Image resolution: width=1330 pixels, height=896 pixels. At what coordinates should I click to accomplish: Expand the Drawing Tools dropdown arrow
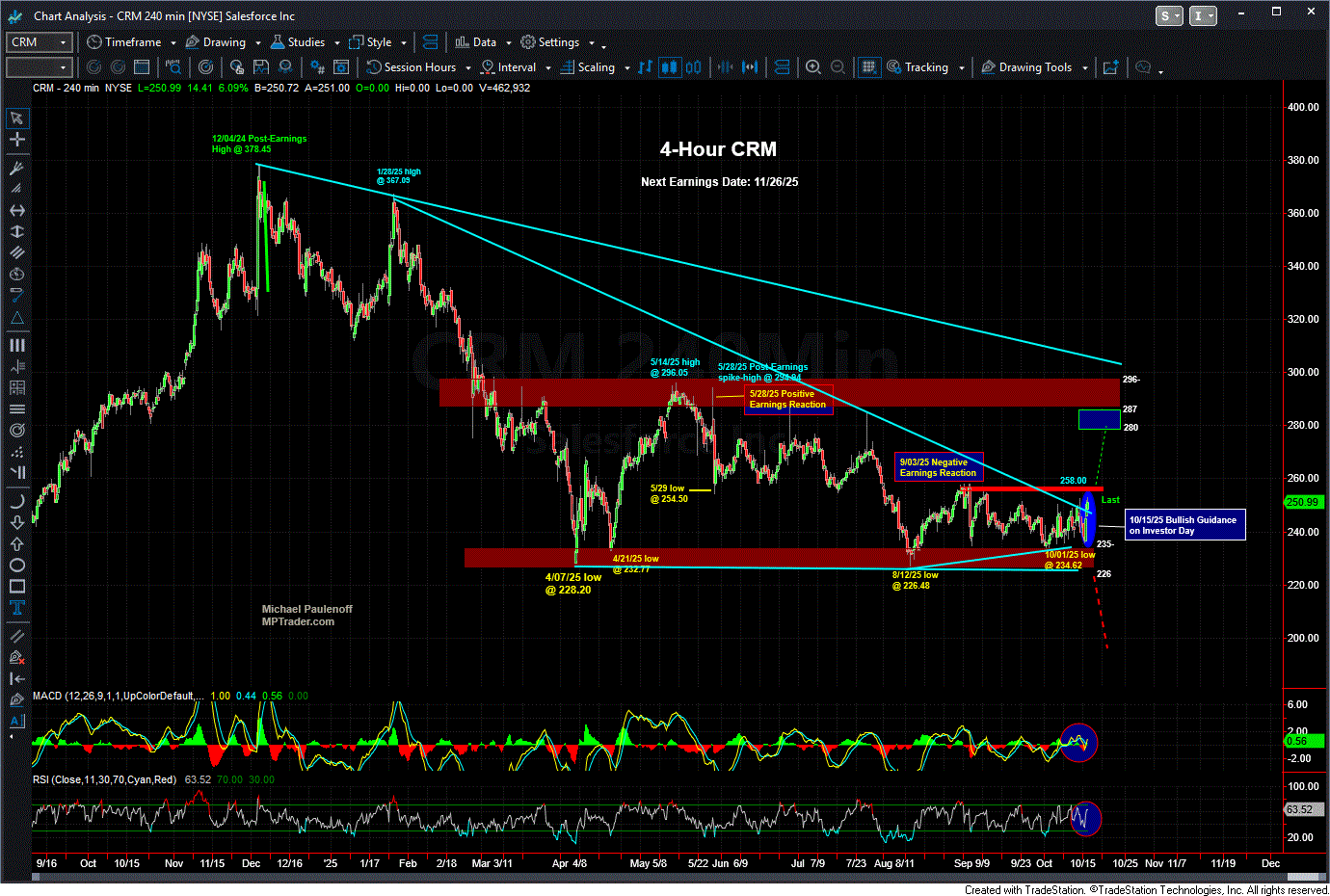(x=1084, y=68)
